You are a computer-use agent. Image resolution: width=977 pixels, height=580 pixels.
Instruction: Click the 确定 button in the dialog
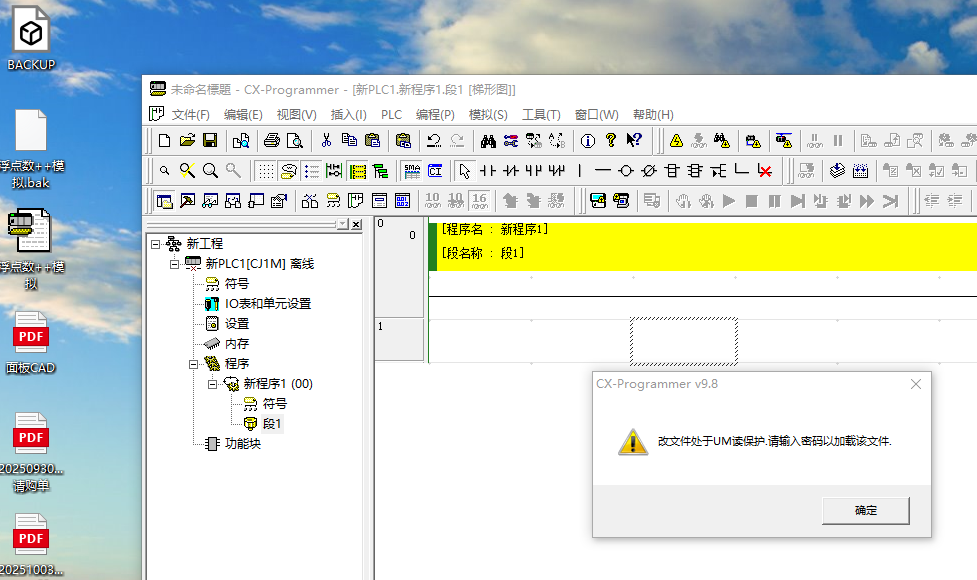(x=865, y=511)
